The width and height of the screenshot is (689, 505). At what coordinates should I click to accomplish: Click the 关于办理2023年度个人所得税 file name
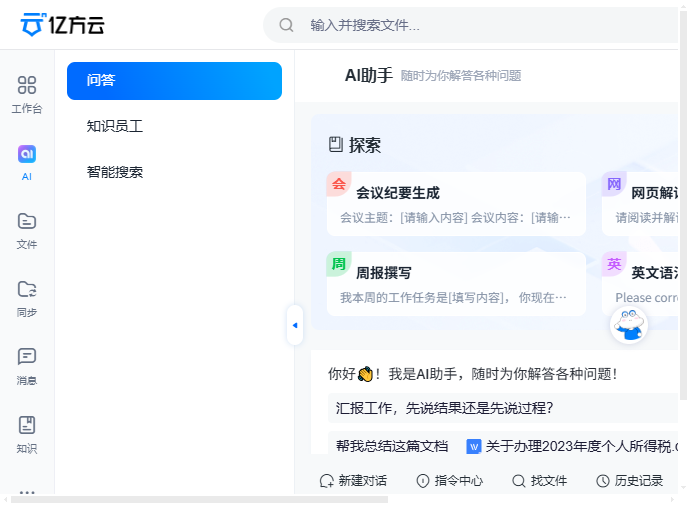tap(582, 447)
